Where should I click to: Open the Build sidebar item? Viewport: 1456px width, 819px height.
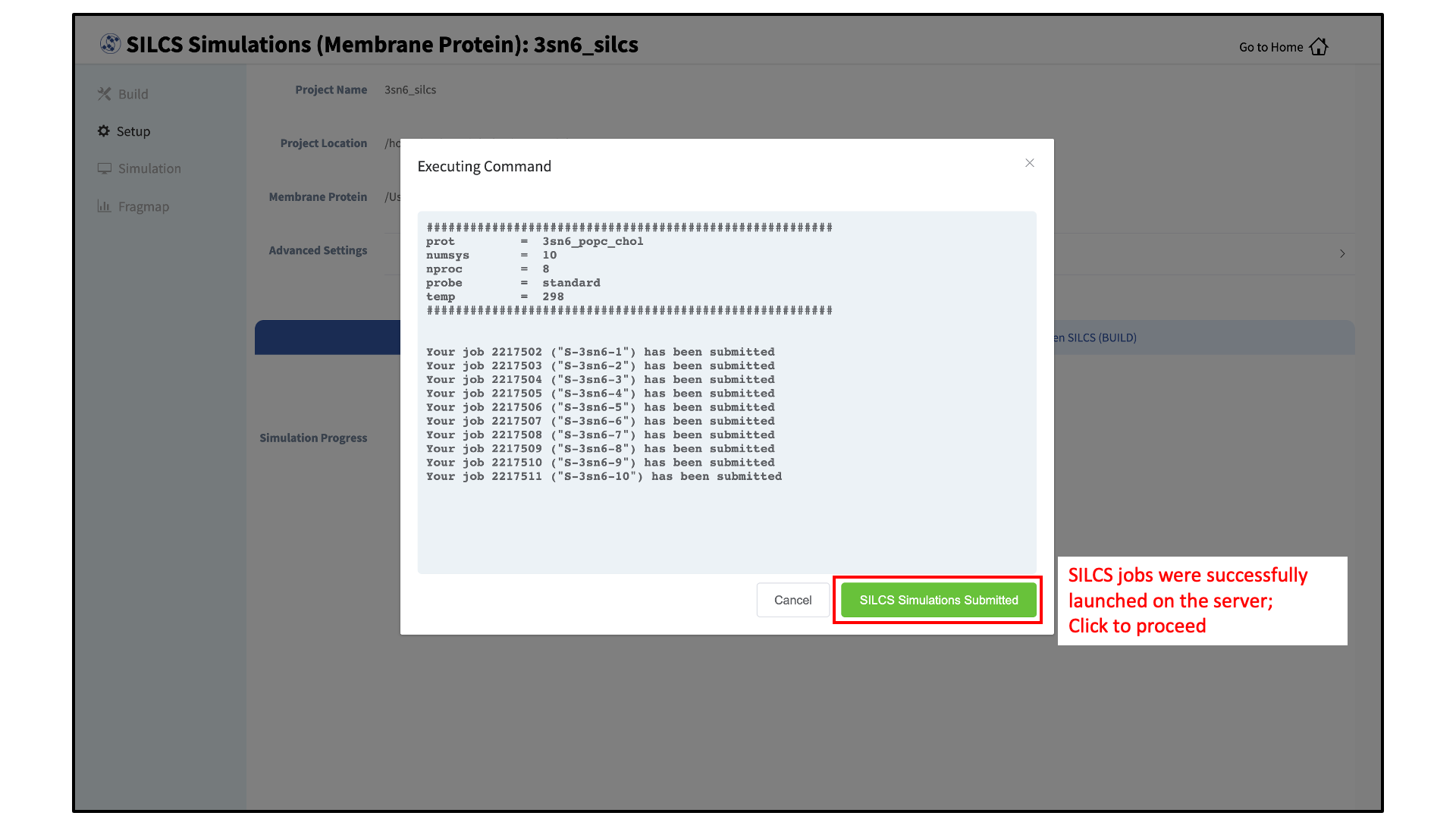point(123,94)
